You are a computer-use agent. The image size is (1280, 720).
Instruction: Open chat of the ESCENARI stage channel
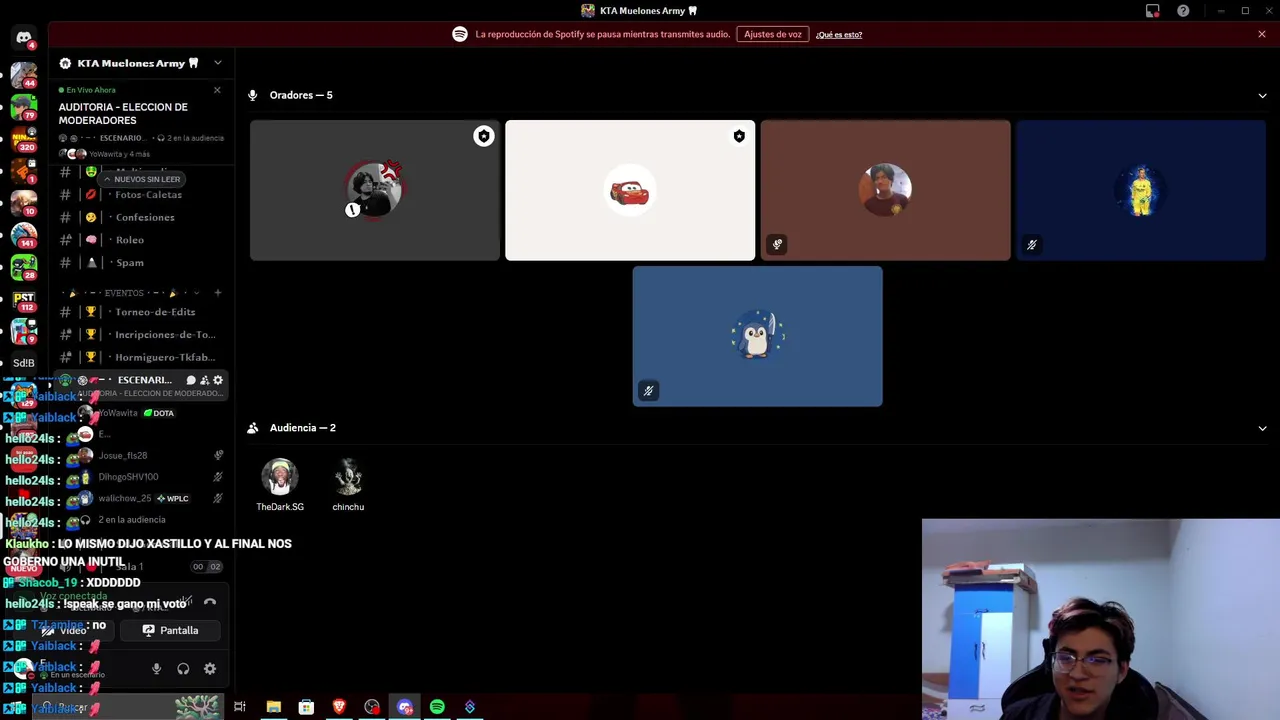191,380
